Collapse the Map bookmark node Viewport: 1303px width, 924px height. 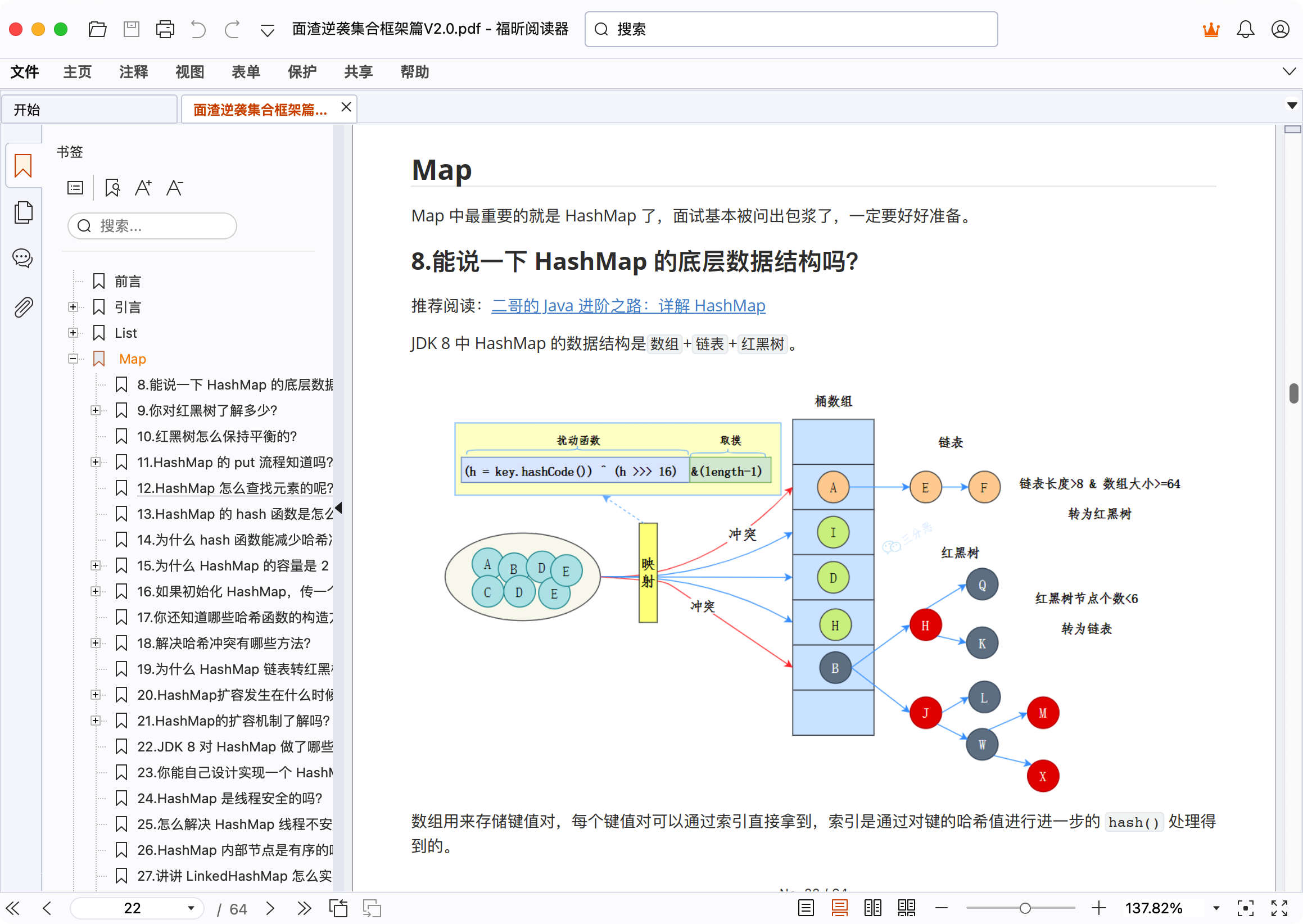[x=74, y=359]
